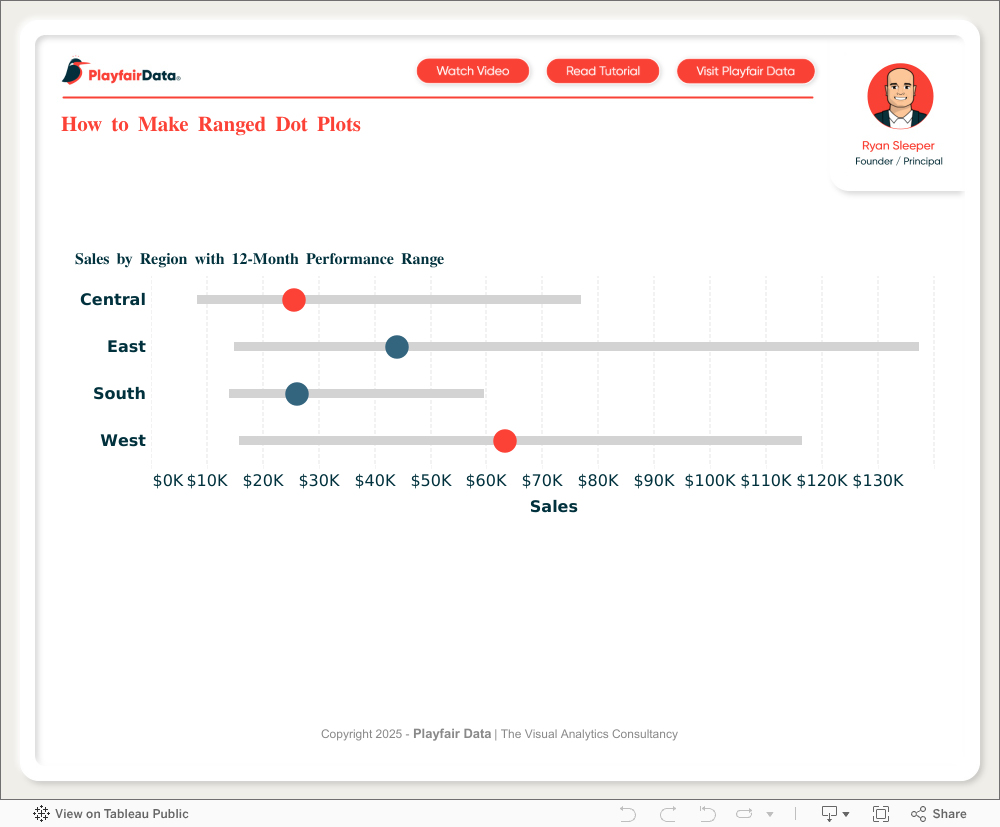Click the $130K axis tick label
This screenshot has width=1000, height=827.
(x=878, y=481)
